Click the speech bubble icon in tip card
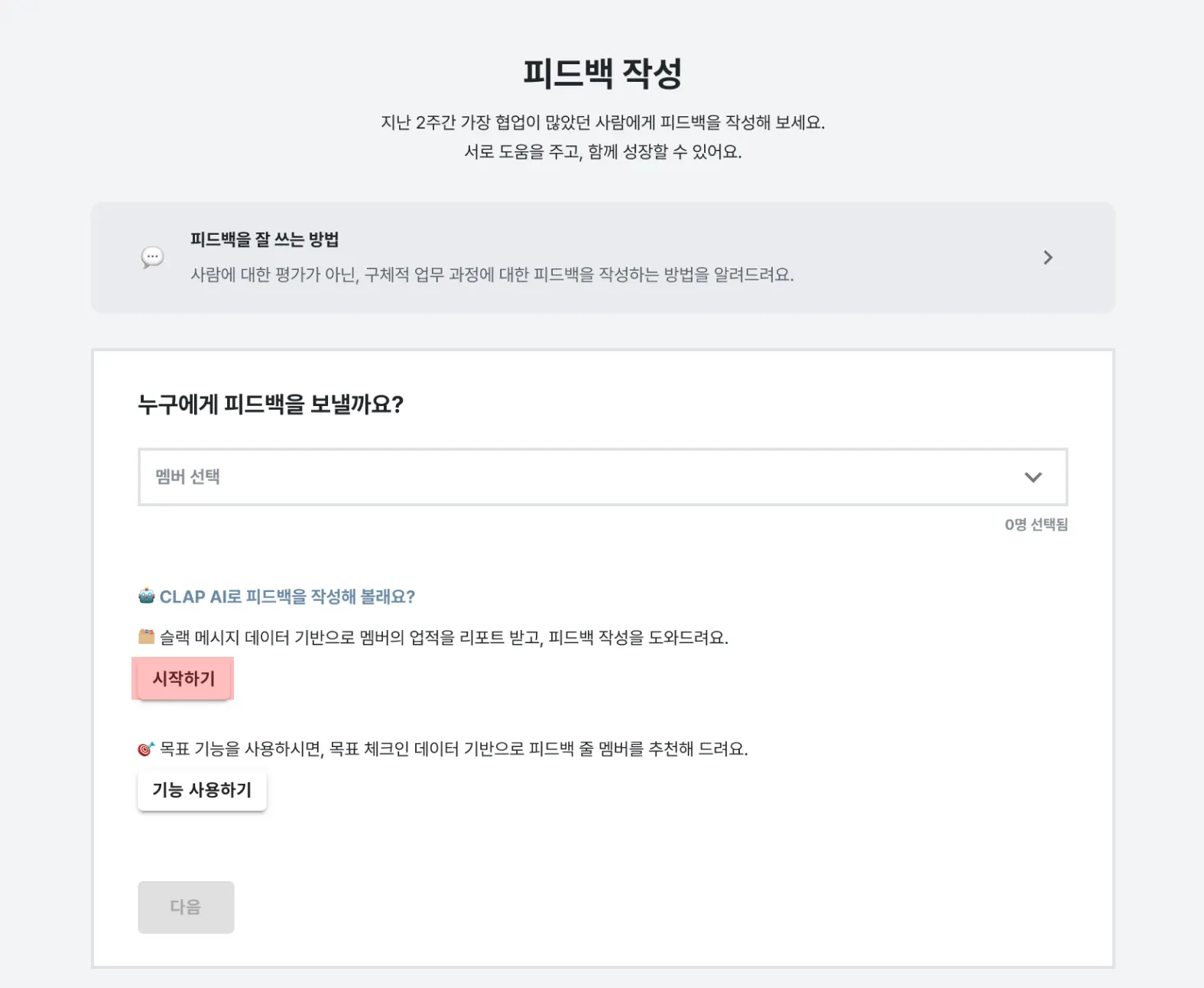The height and width of the screenshot is (988, 1204). (152, 258)
